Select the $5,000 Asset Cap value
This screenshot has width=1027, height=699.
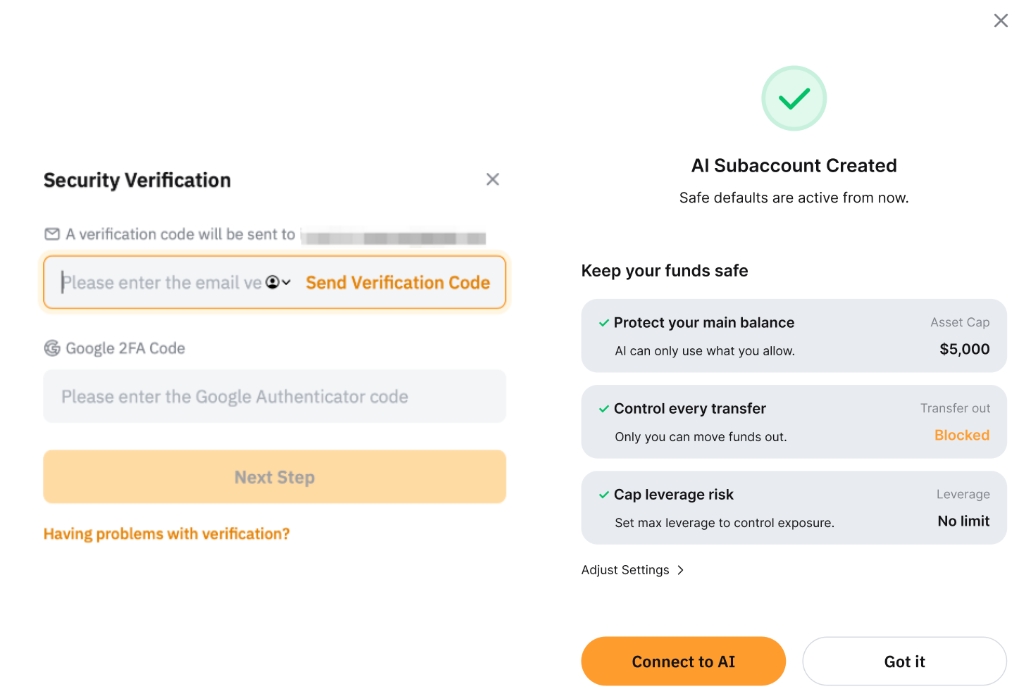pos(964,349)
